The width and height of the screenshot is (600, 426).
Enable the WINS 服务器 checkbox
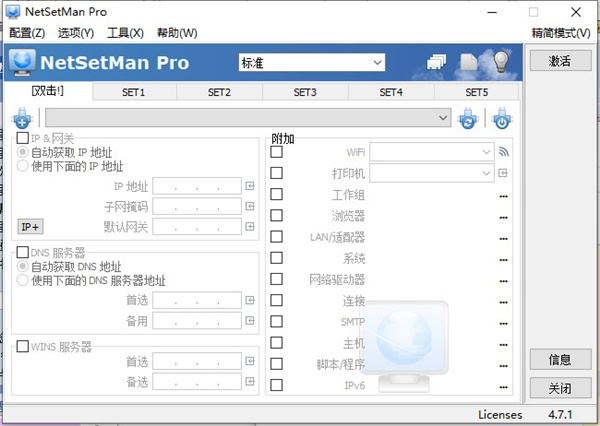tap(23, 346)
